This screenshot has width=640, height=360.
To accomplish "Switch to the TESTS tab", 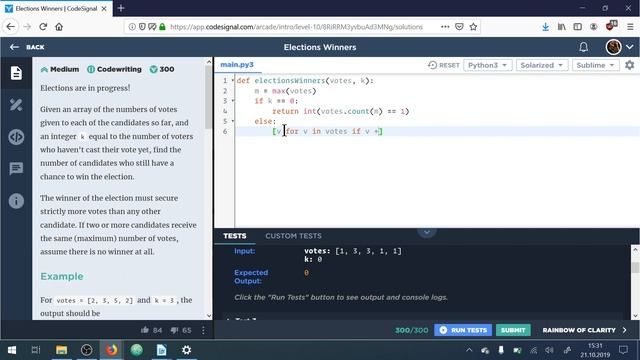I will click(235, 236).
